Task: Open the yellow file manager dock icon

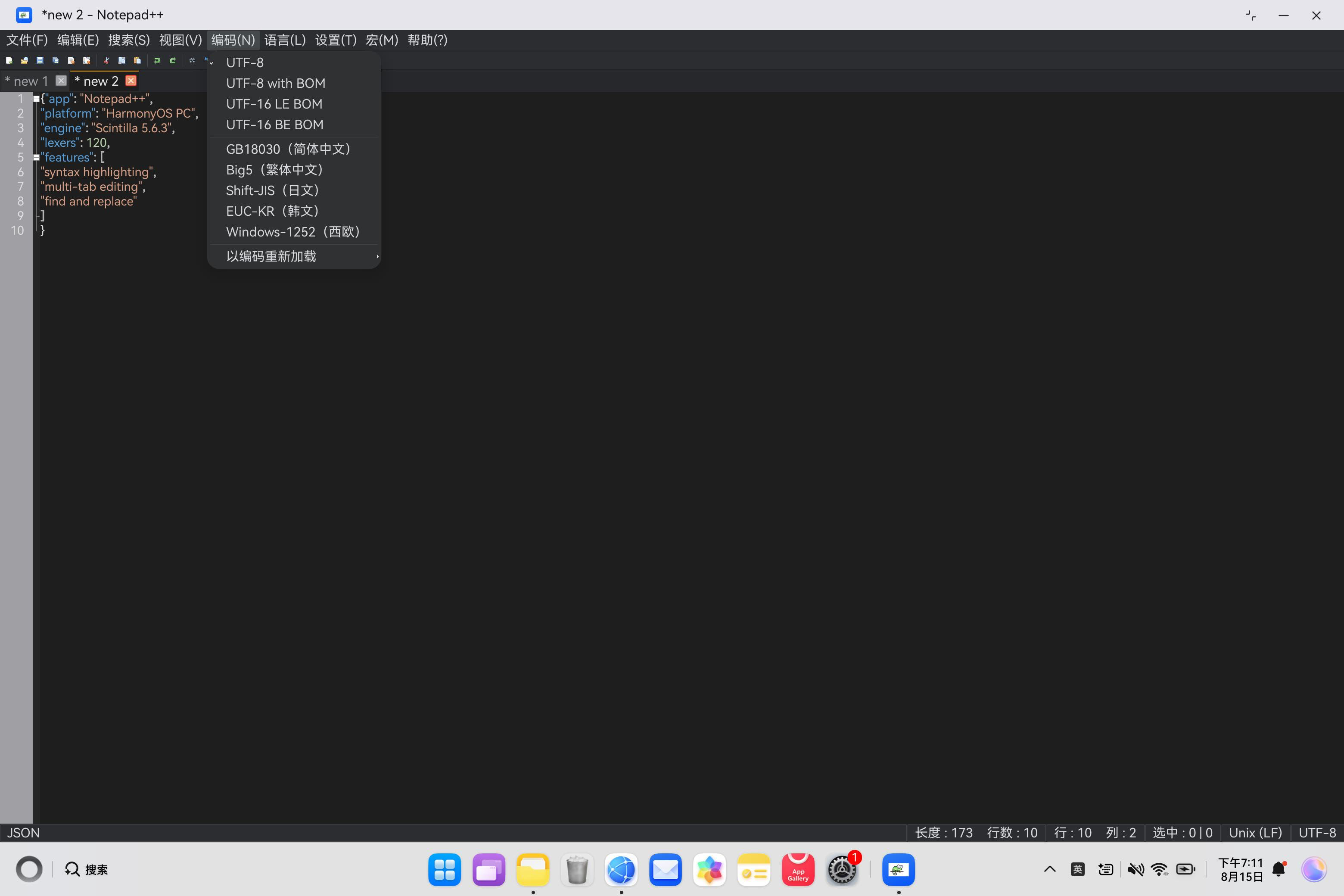Action: [x=533, y=870]
